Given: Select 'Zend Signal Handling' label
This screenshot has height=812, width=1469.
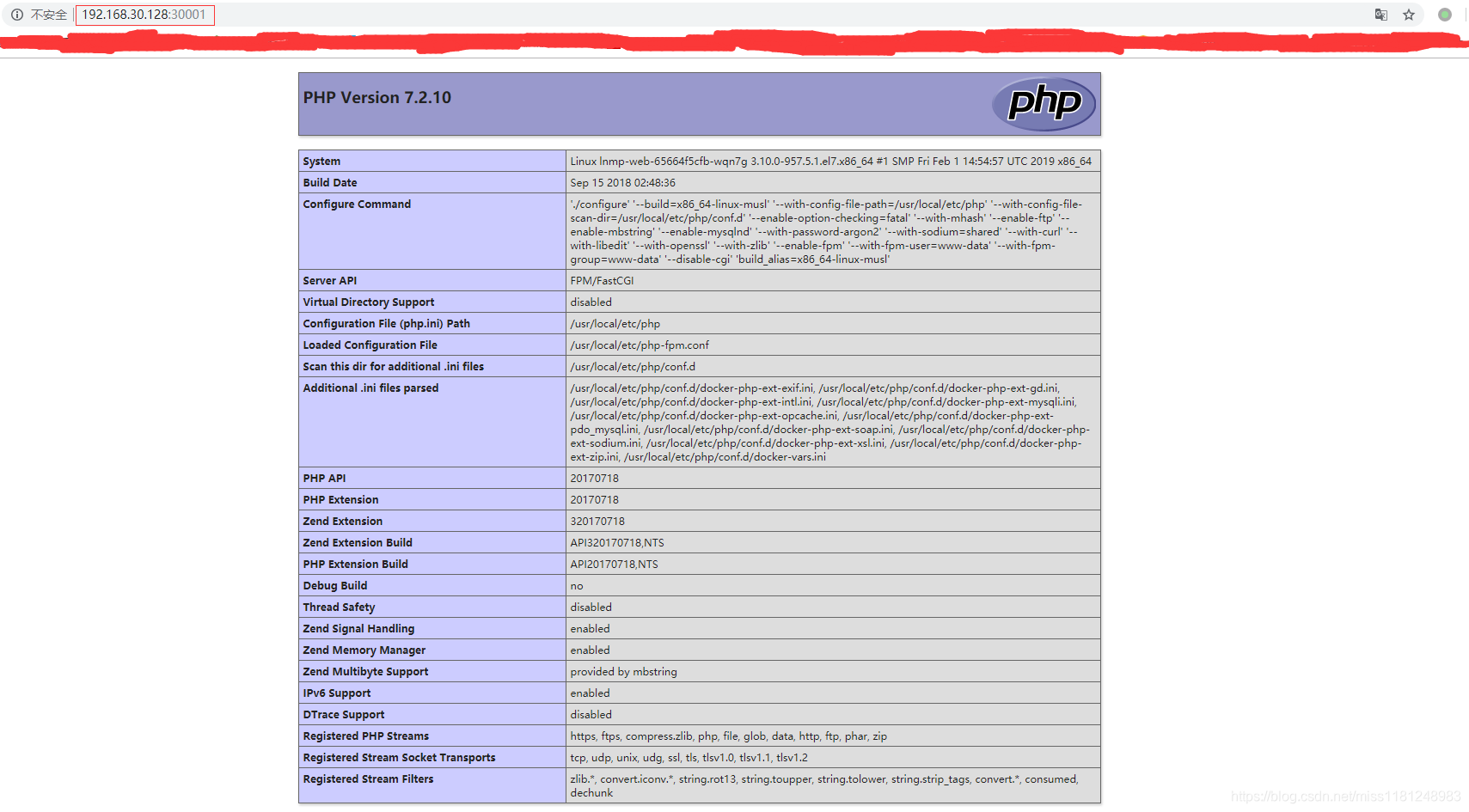Looking at the screenshot, I should [358, 629].
